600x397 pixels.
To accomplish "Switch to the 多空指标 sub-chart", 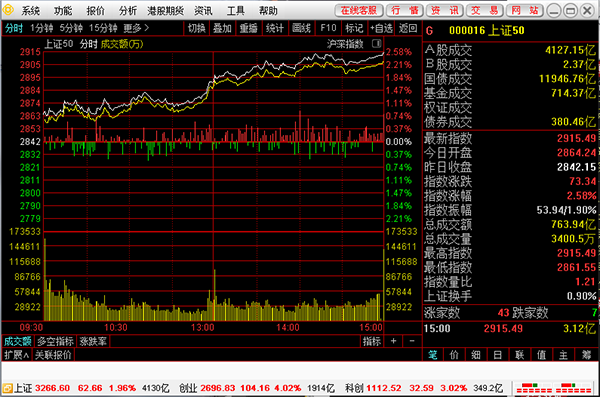I will (x=55, y=341).
